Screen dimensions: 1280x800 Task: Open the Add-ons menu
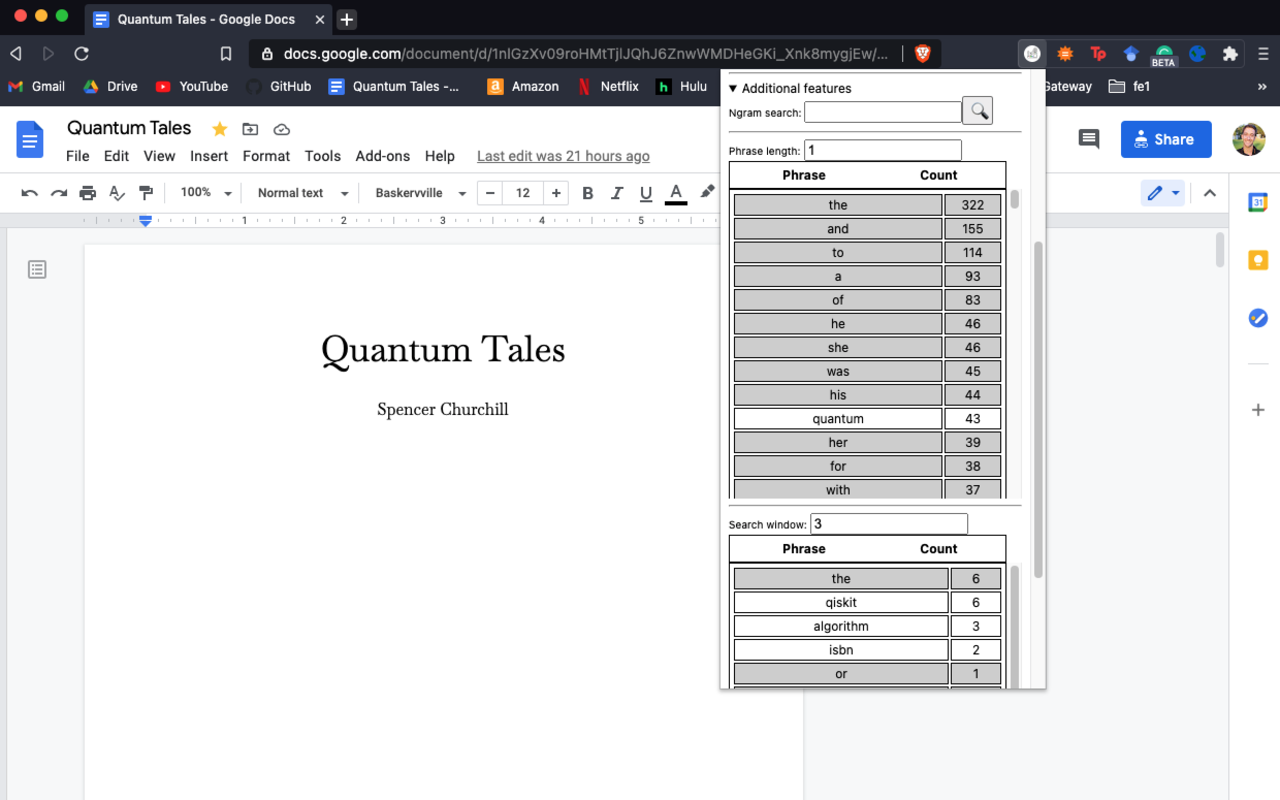tap(382, 156)
